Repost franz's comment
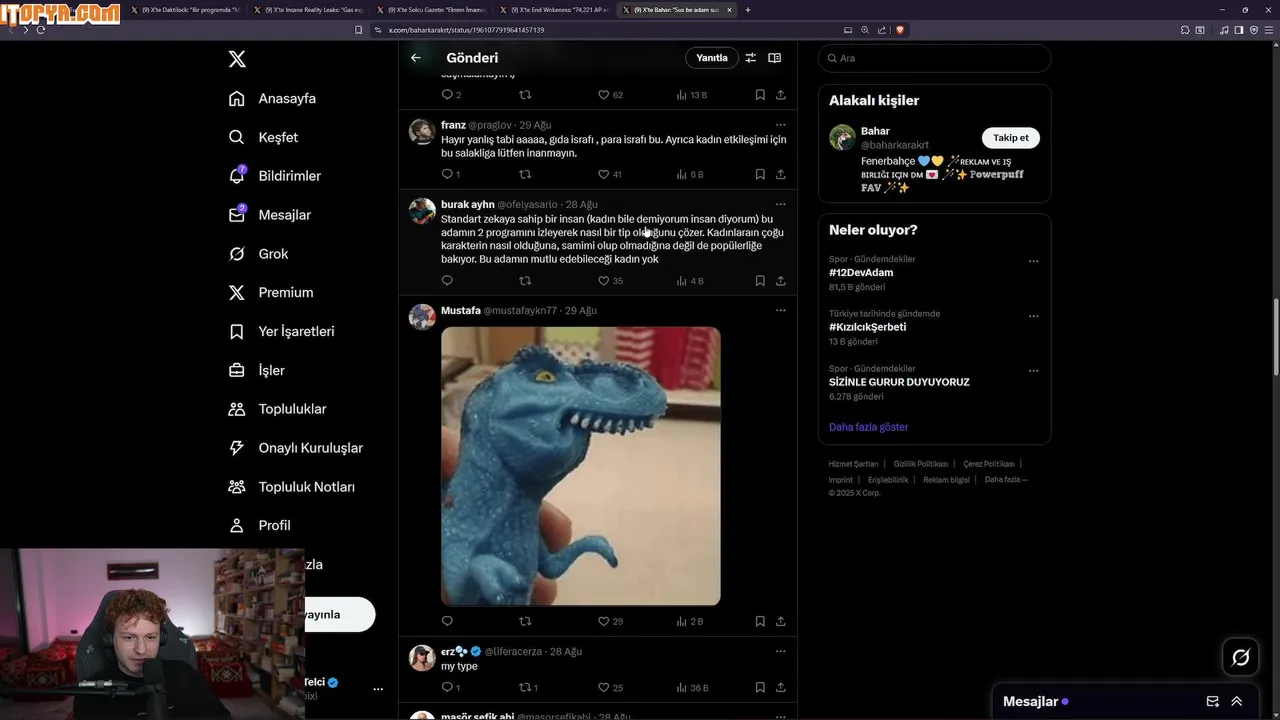This screenshot has height=720, width=1280. click(525, 174)
